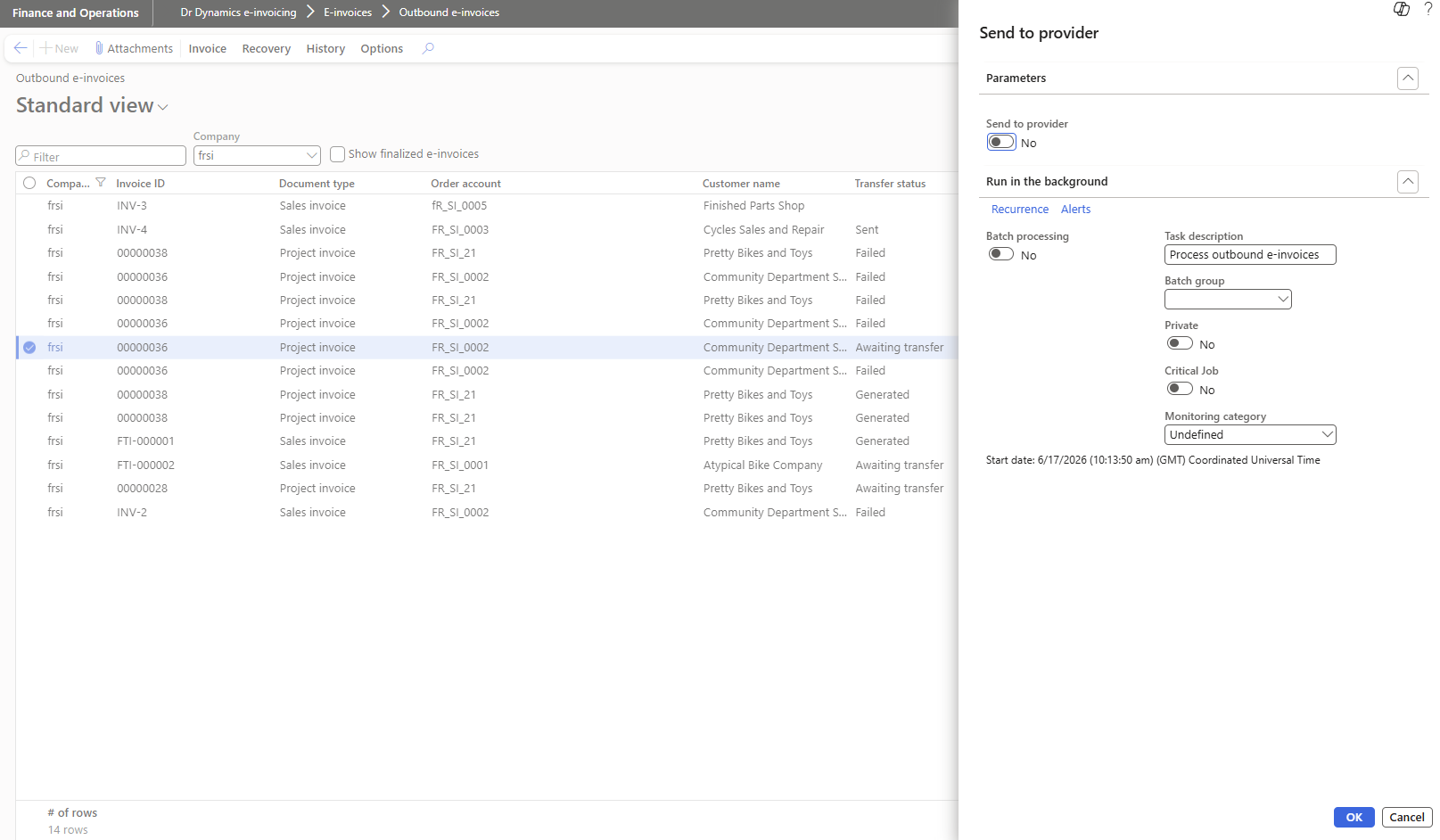The height and width of the screenshot is (840, 1440).
Task: Open the Invoice menu
Action: [x=208, y=48]
